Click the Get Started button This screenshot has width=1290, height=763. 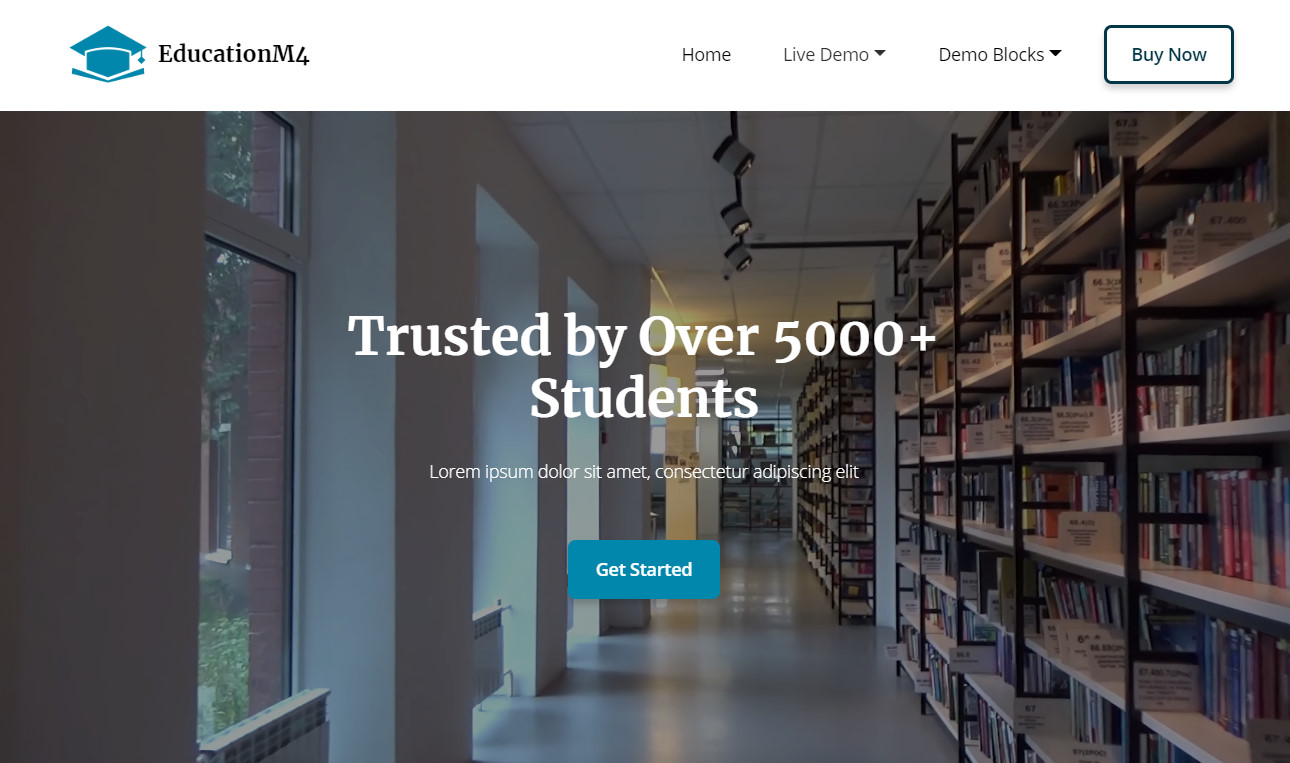644,569
